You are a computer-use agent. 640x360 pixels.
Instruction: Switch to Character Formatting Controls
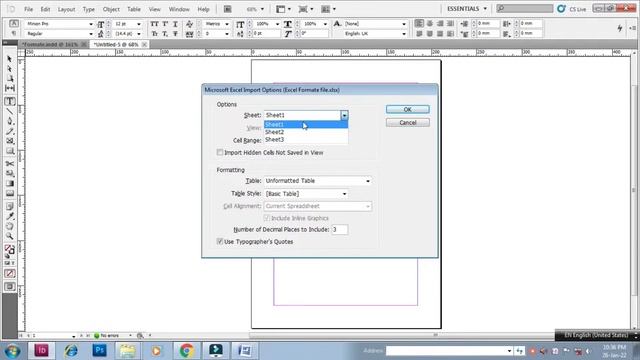[13, 24]
